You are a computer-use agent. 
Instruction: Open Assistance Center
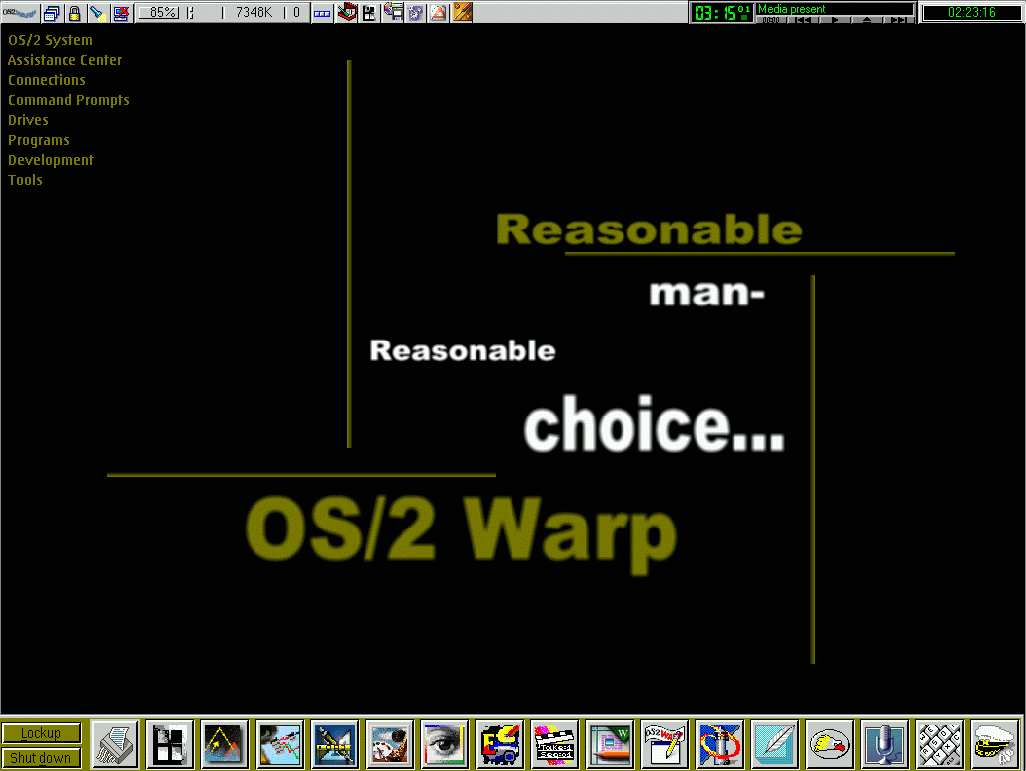pos(65,60)
